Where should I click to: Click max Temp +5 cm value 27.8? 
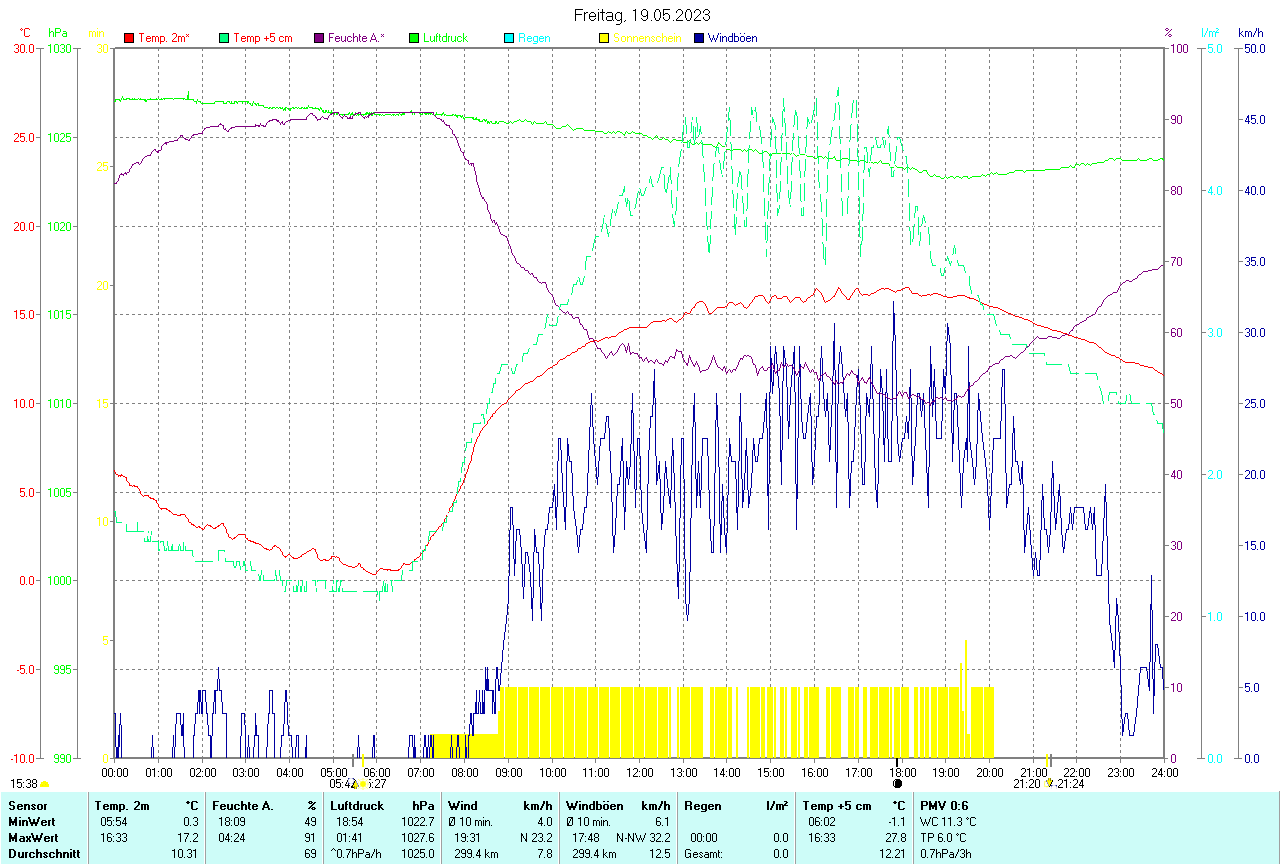click(x=896, y=838)
